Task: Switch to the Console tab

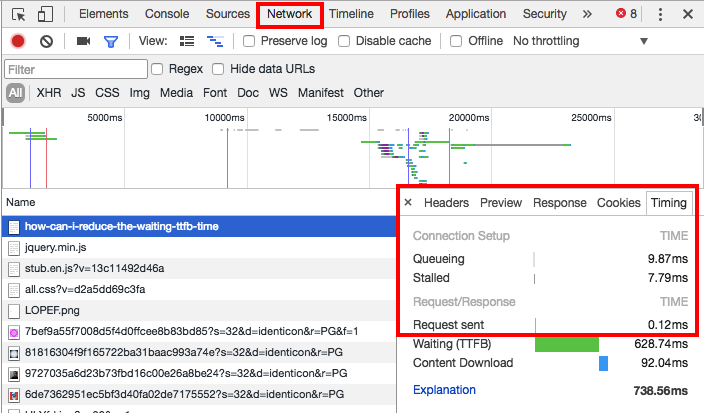Action: 167,14
